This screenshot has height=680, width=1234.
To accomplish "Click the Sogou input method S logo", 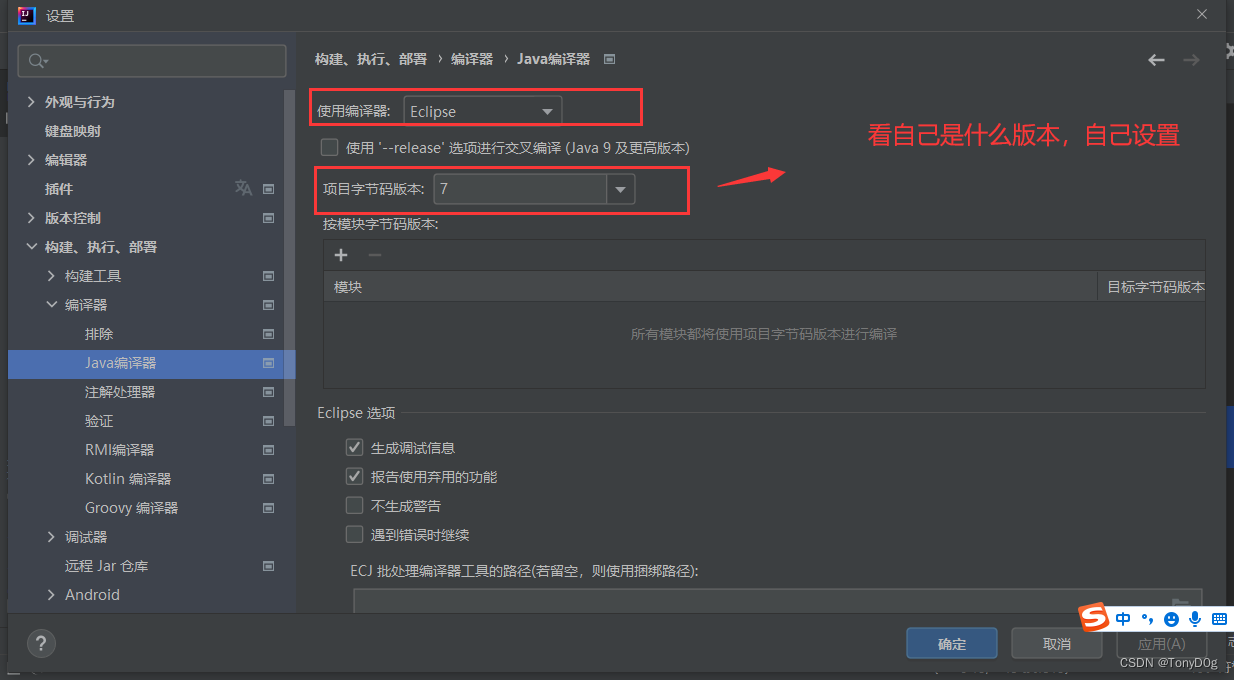I will (1095, 618).
